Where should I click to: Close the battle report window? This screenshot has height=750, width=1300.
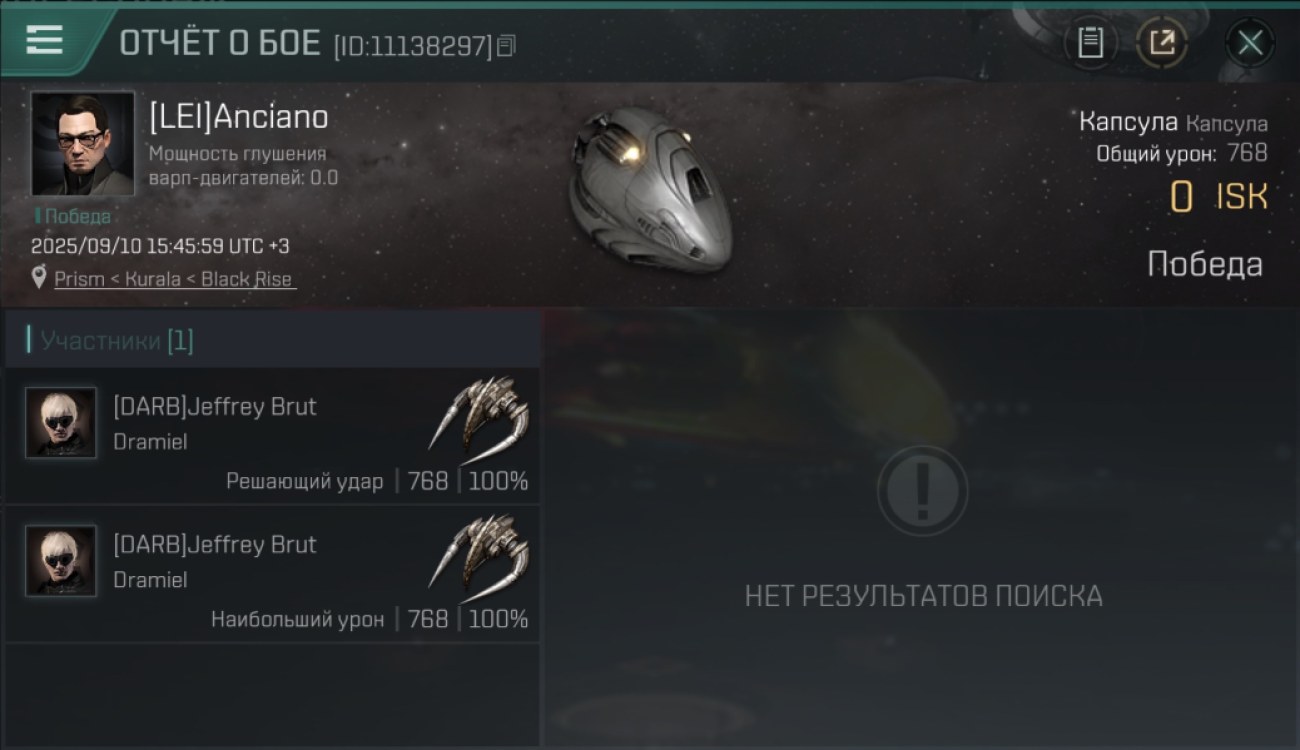pyautogui.click(x=1250, y=43)
